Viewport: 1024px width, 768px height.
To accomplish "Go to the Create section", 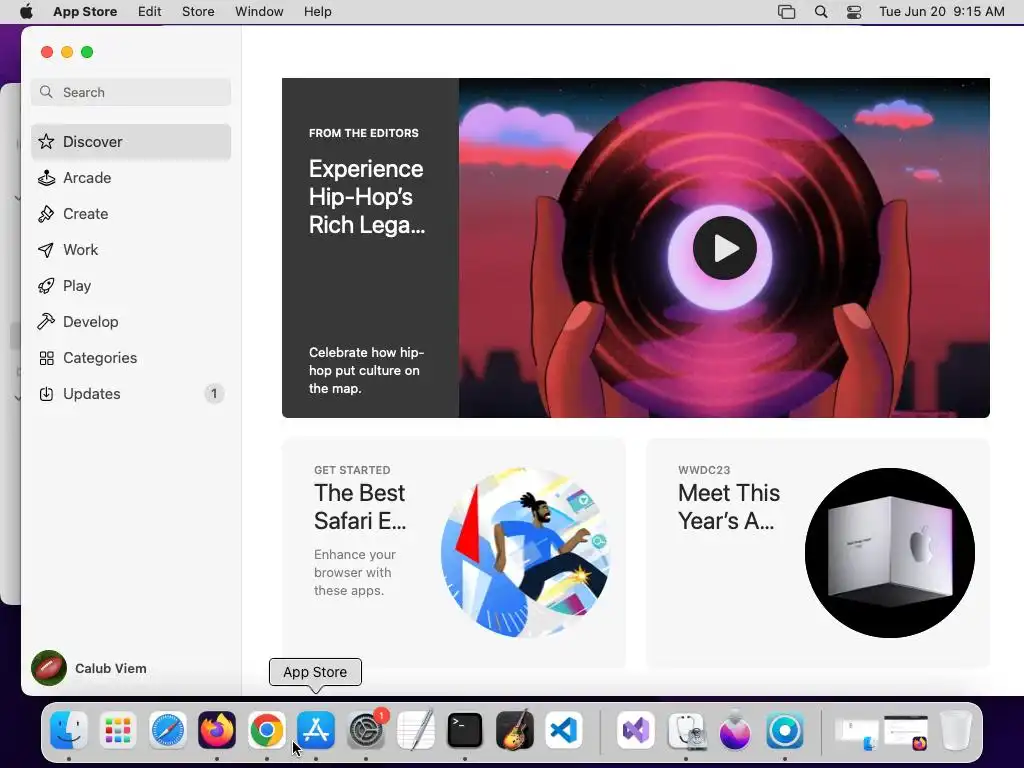I will (131, 214).
